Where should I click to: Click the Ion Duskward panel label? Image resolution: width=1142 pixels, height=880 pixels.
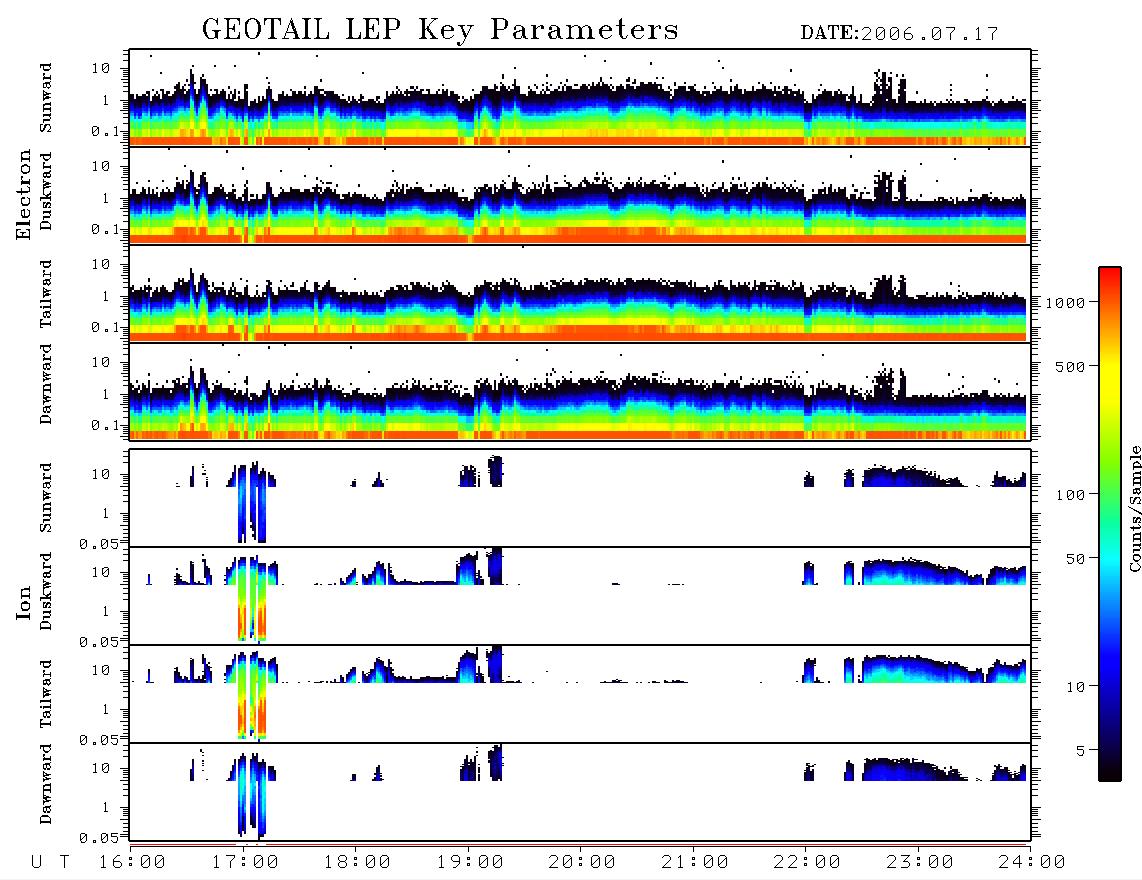(46, 591)
